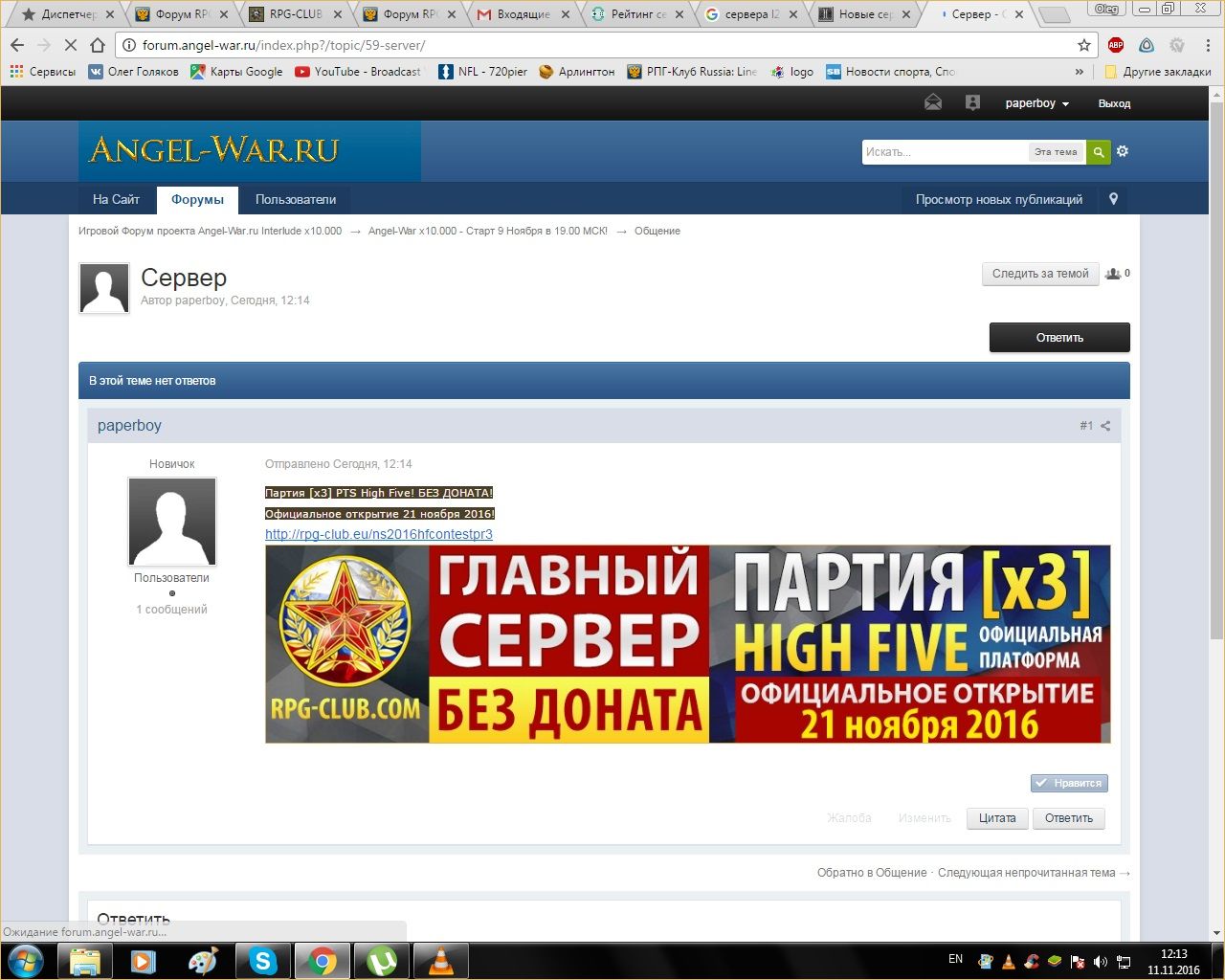Image resolution: width=1225 pixels, height=980 pixels.
Task: Open the forum messenger inbox icon
Action: click(933, 103)
